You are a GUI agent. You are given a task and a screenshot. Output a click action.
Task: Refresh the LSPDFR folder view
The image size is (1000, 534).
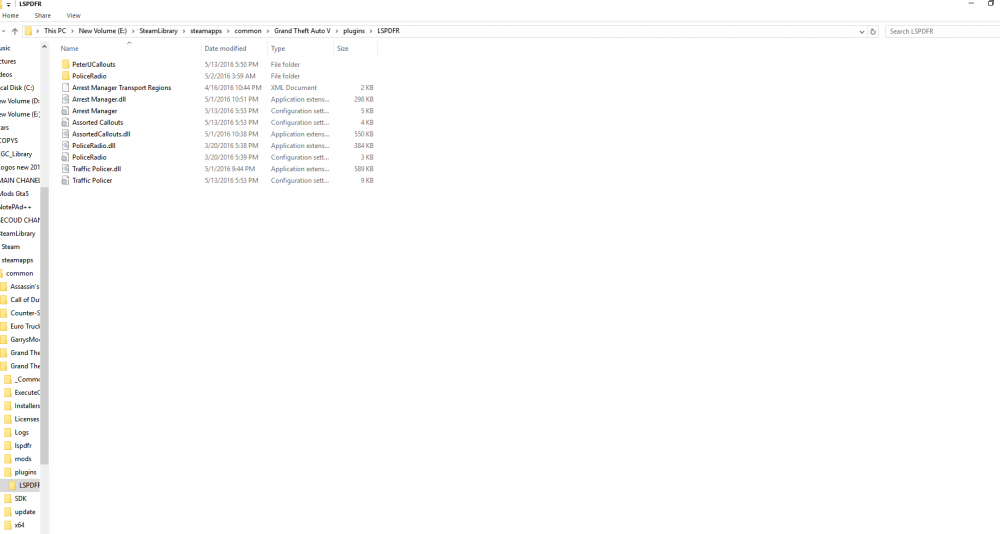(x=873, y=31)
